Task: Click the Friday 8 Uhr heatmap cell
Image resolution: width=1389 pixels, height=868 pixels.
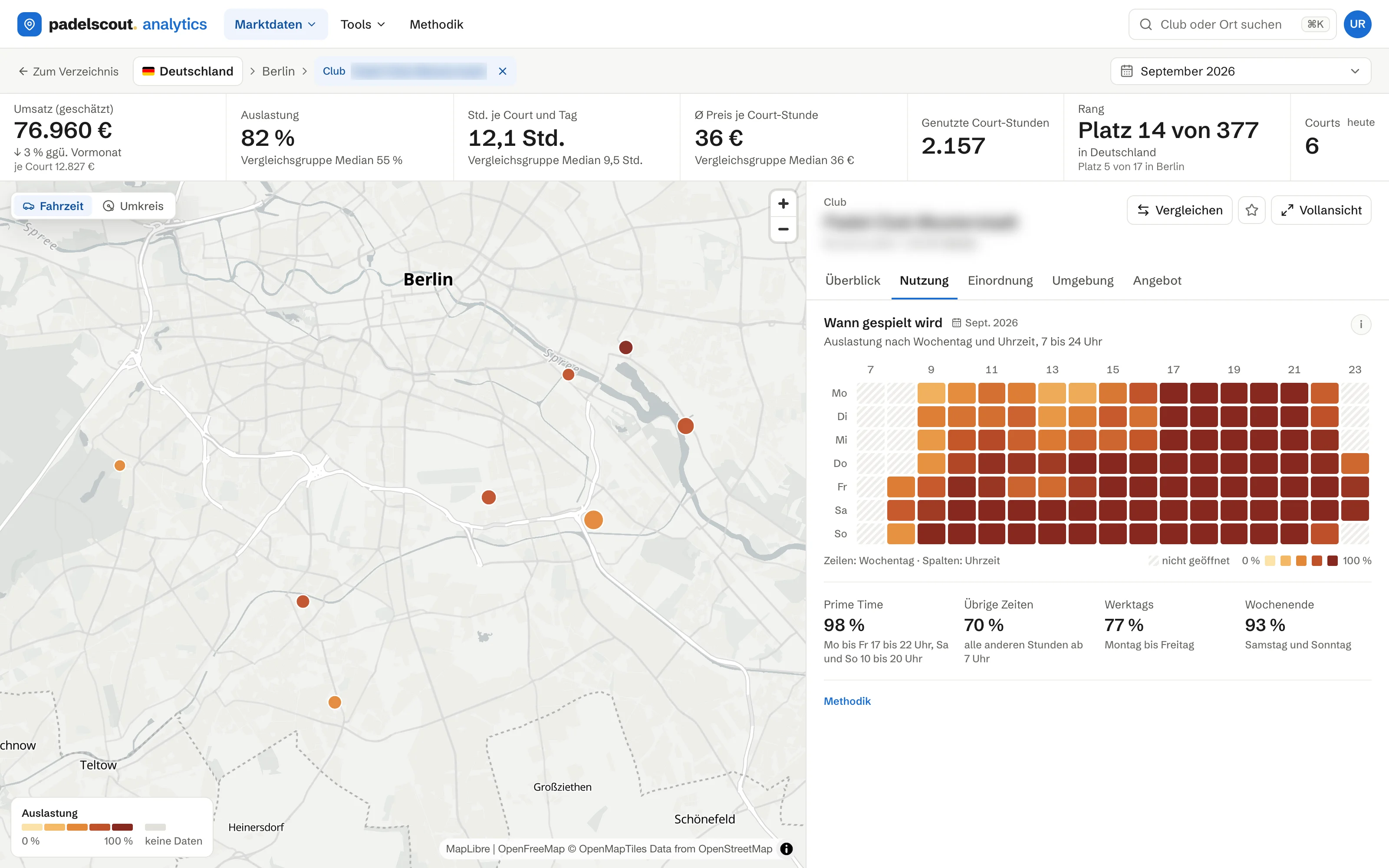Action: tap(901, 487)
